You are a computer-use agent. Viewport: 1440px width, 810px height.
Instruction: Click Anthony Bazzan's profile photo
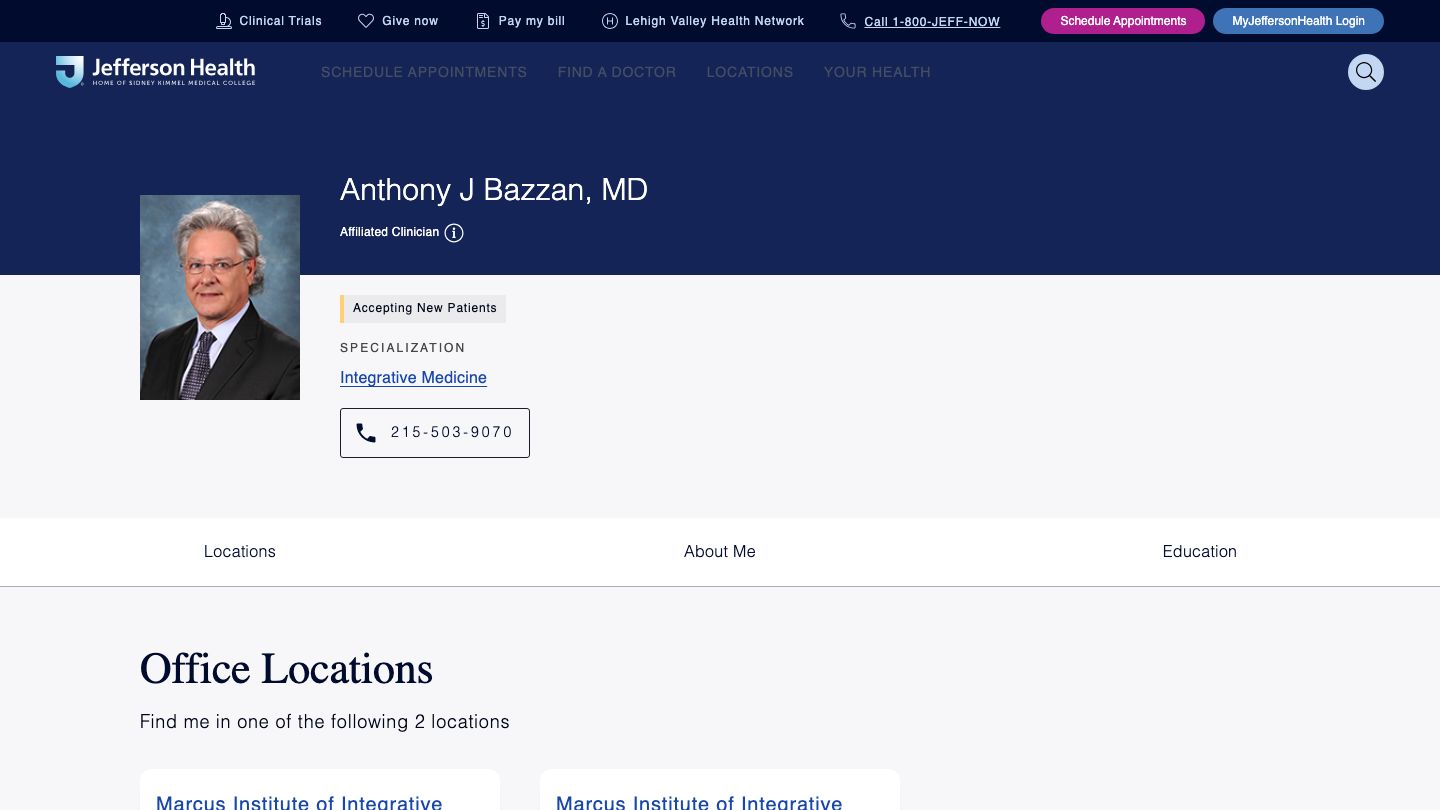point(220,297)
